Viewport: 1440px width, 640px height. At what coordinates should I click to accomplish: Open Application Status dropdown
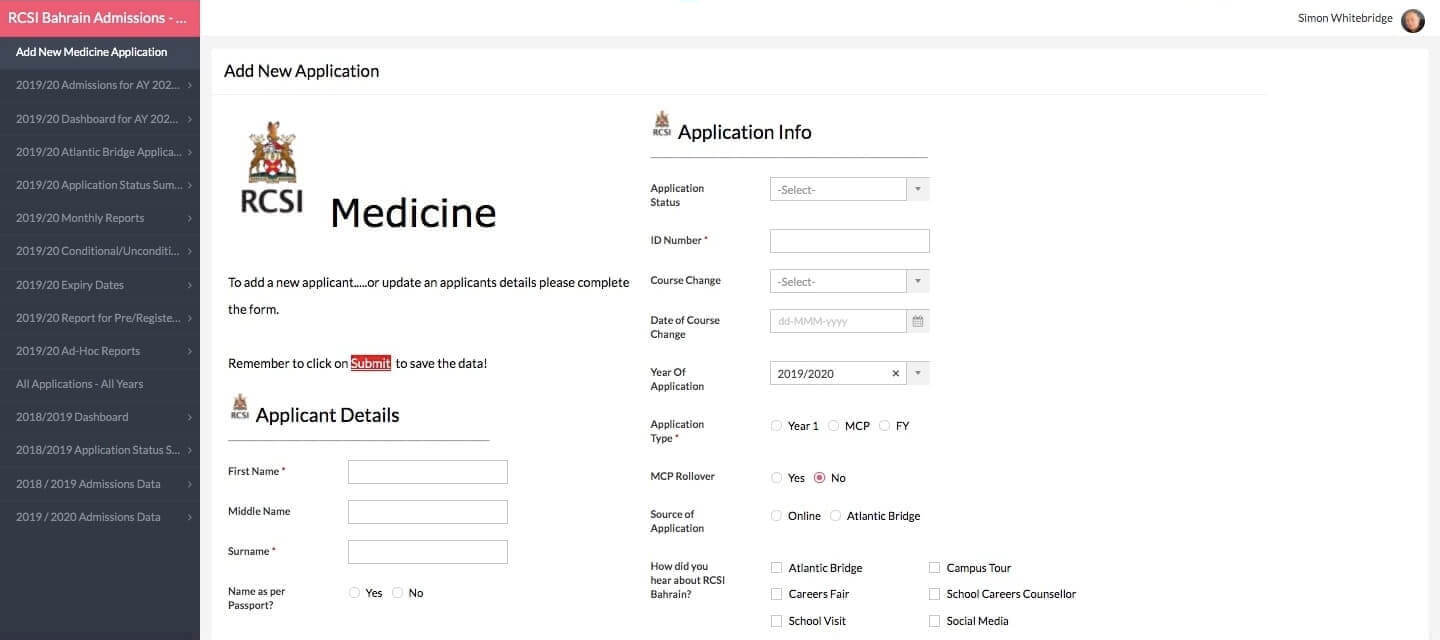click(849, 189)
